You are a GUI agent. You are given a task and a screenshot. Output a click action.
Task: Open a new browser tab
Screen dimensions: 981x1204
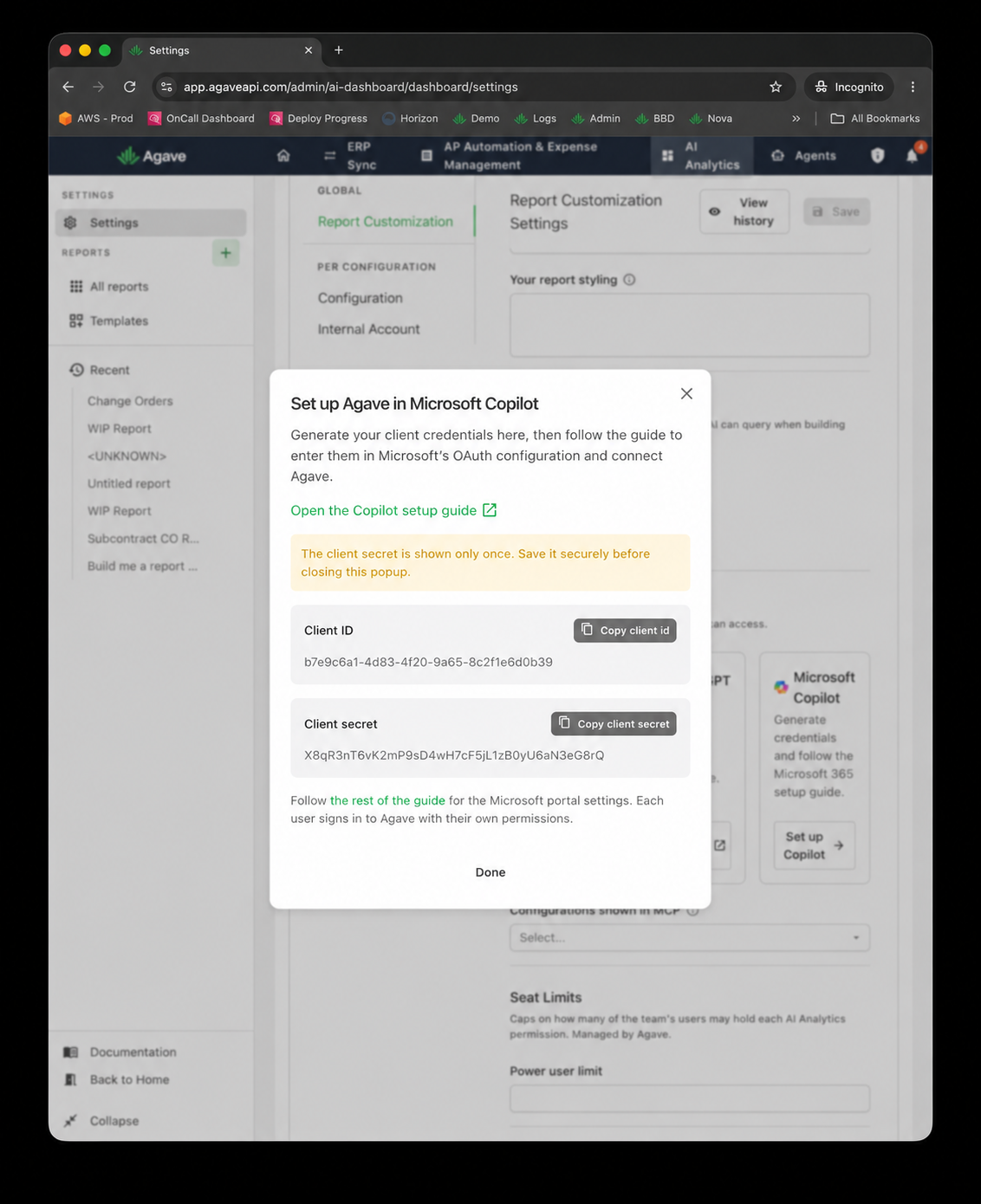click(339, 50)
